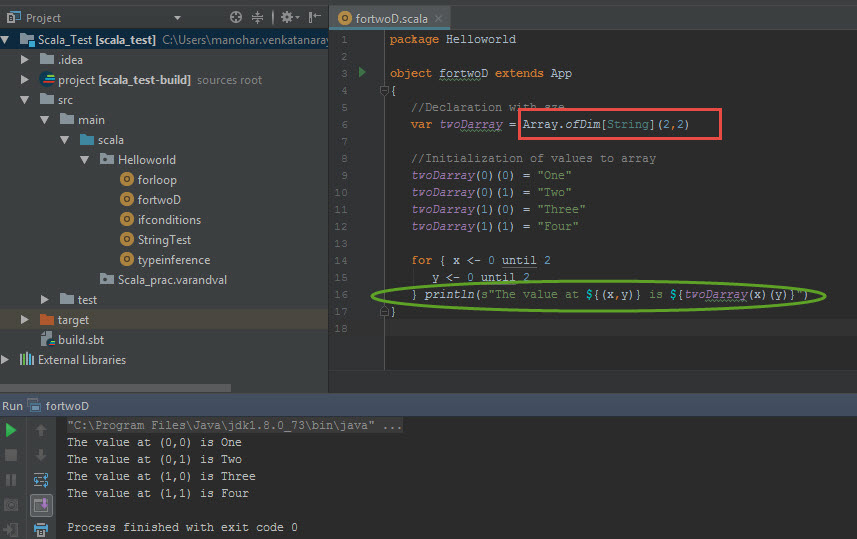Click the External Libraries icon

pos(27,359)
